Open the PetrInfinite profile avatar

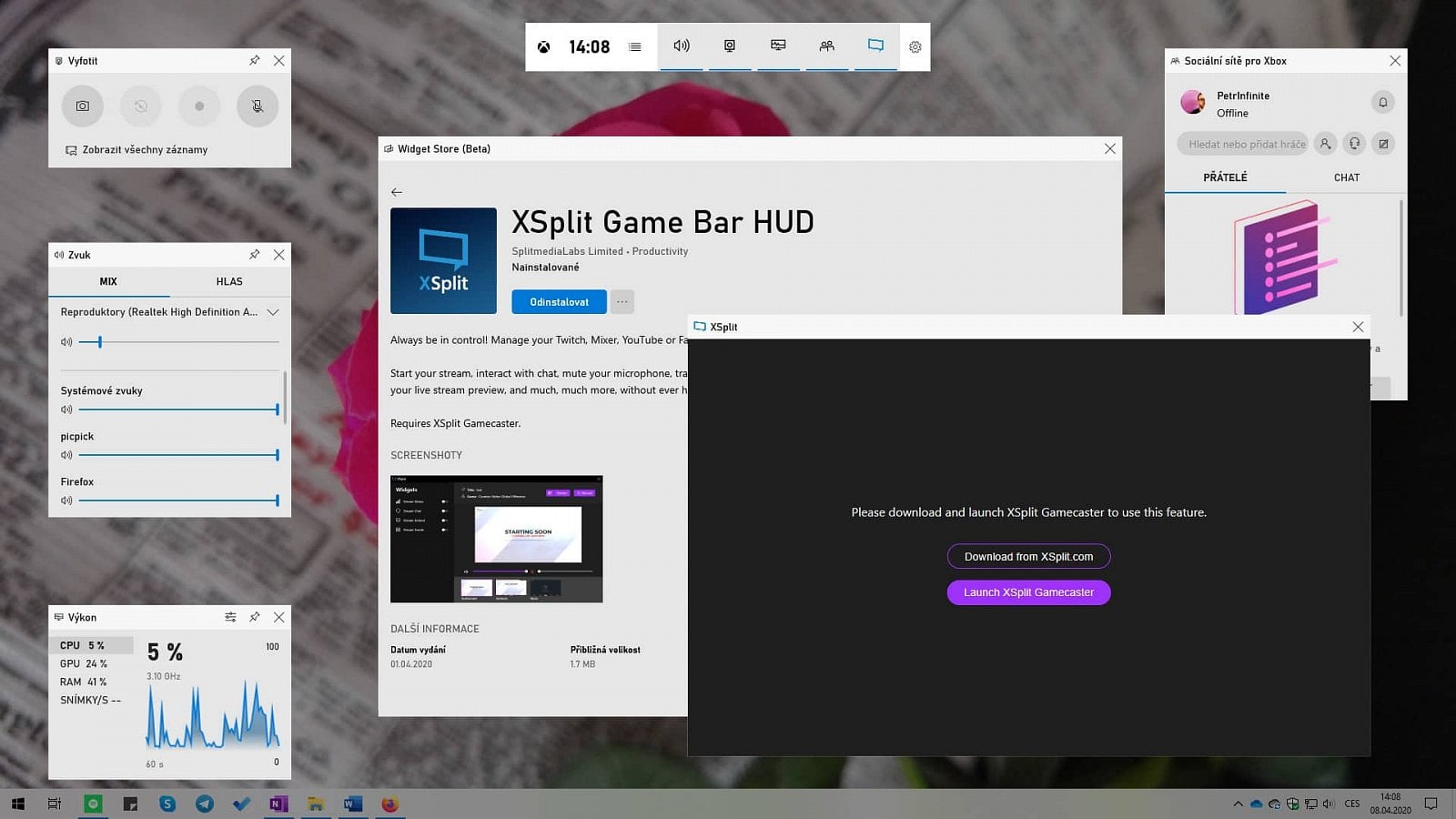(x=1193, y=102)
